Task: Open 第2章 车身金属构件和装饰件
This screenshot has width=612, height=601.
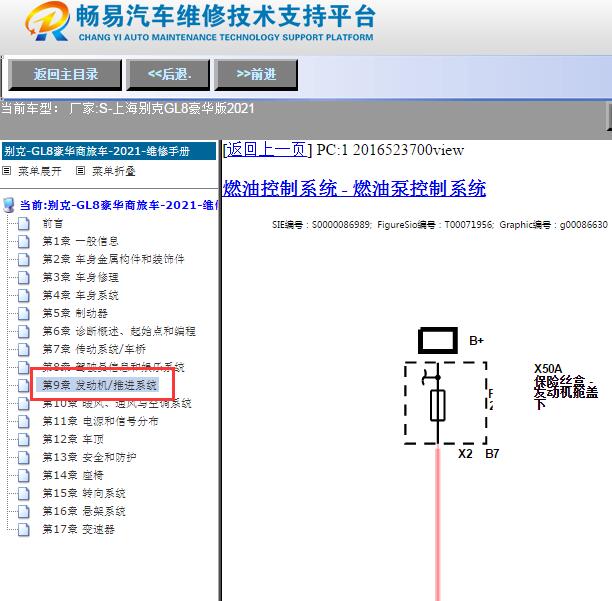Action: coord(113,259)
